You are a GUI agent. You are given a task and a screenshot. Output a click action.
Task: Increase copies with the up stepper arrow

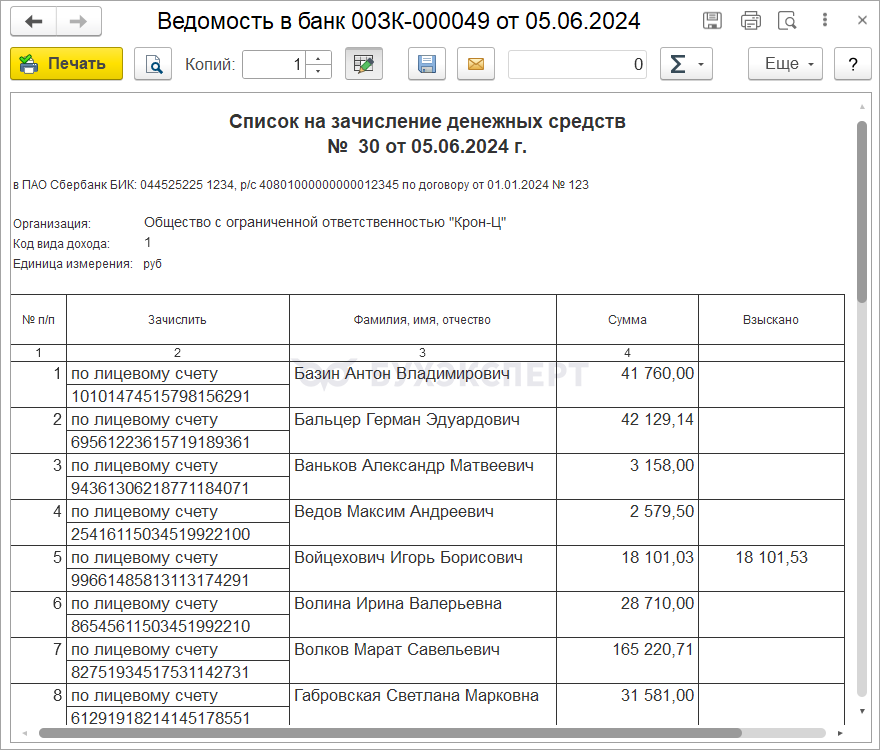click(318, 58)
